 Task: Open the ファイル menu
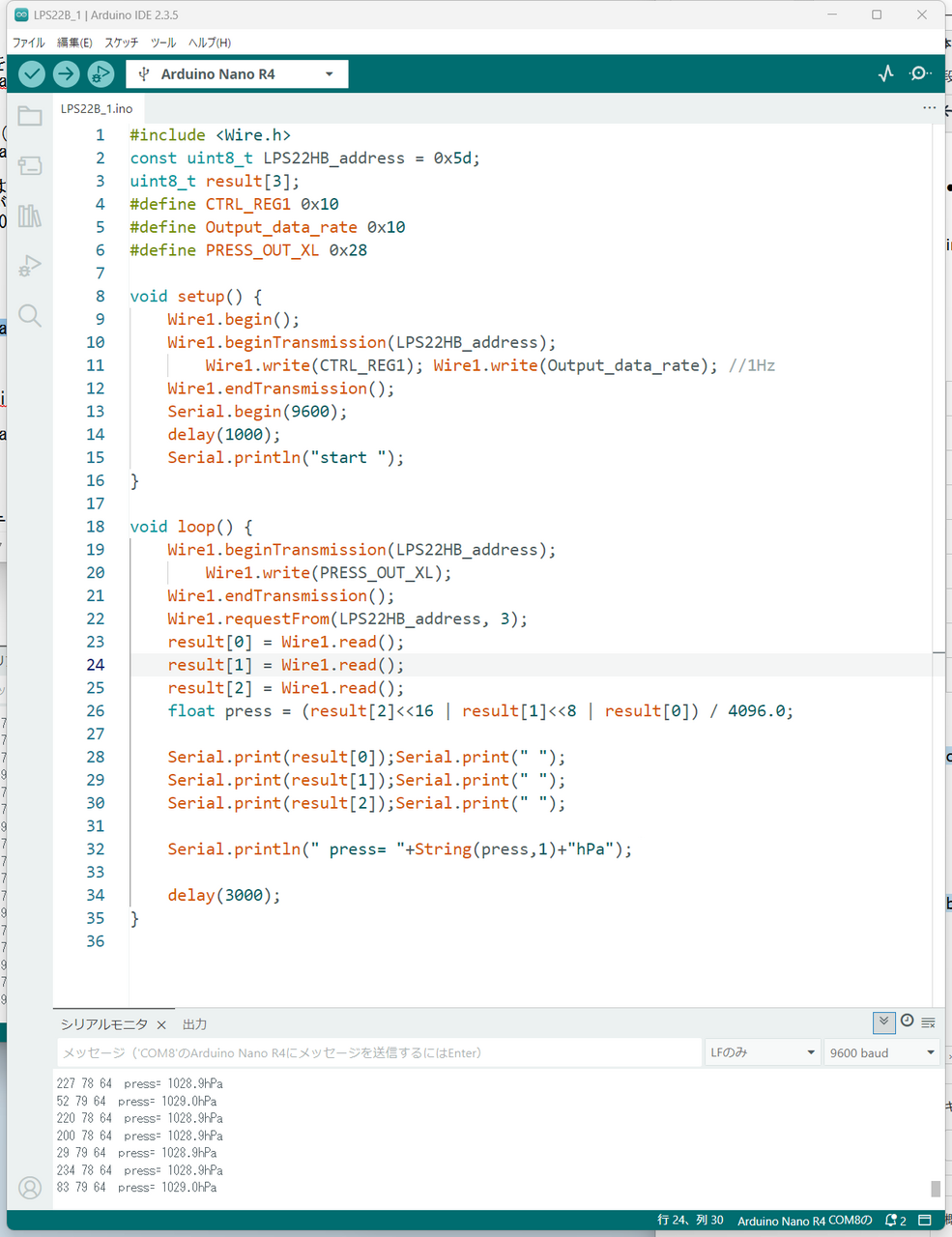pyautogui.click(x=28, y=43)
